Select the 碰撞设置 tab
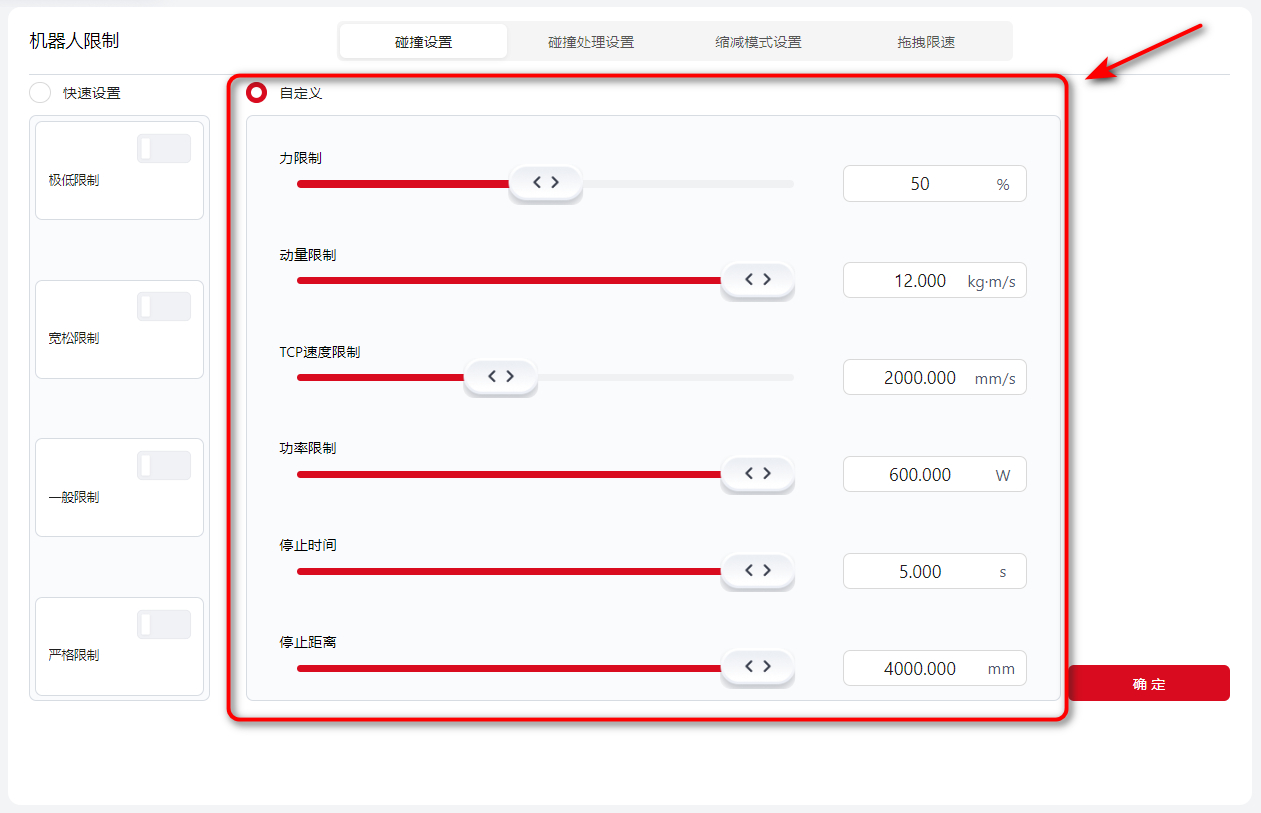 [x=423, y=42]
